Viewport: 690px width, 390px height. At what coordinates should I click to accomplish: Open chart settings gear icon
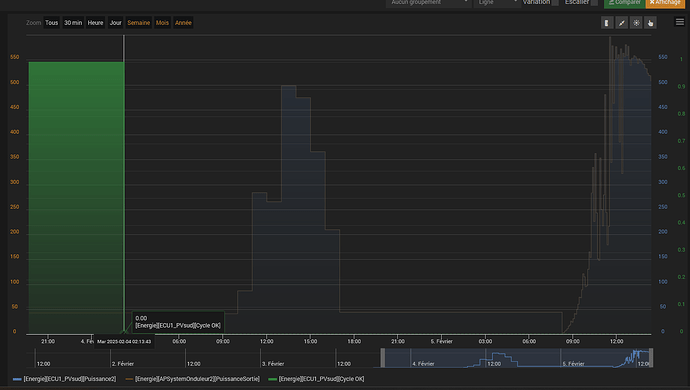pyautogui.click(x=636, y=23)
